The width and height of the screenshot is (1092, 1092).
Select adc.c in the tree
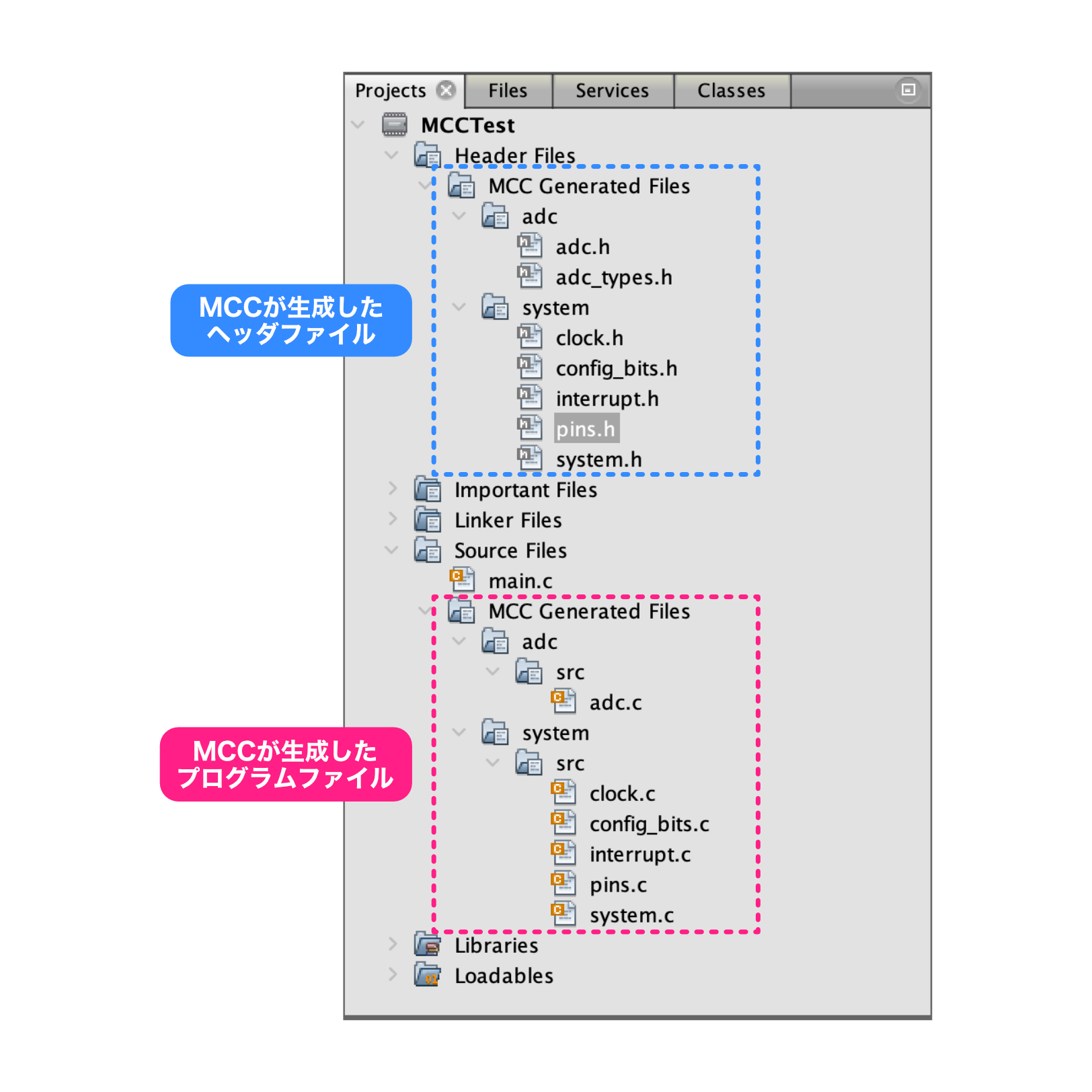click(616, 703)
